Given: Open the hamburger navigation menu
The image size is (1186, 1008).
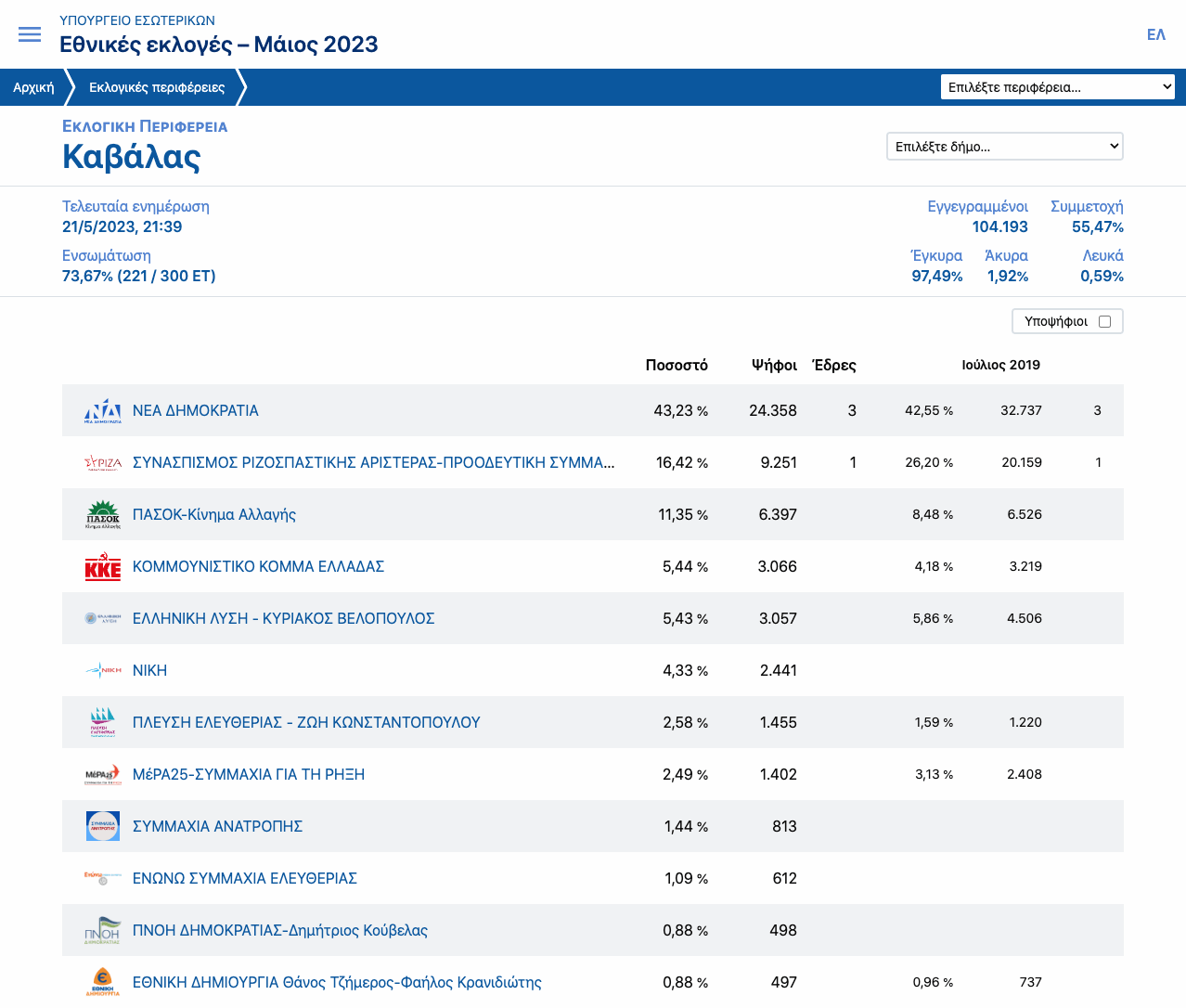Looking at the screenshot, I should [30, 34].
